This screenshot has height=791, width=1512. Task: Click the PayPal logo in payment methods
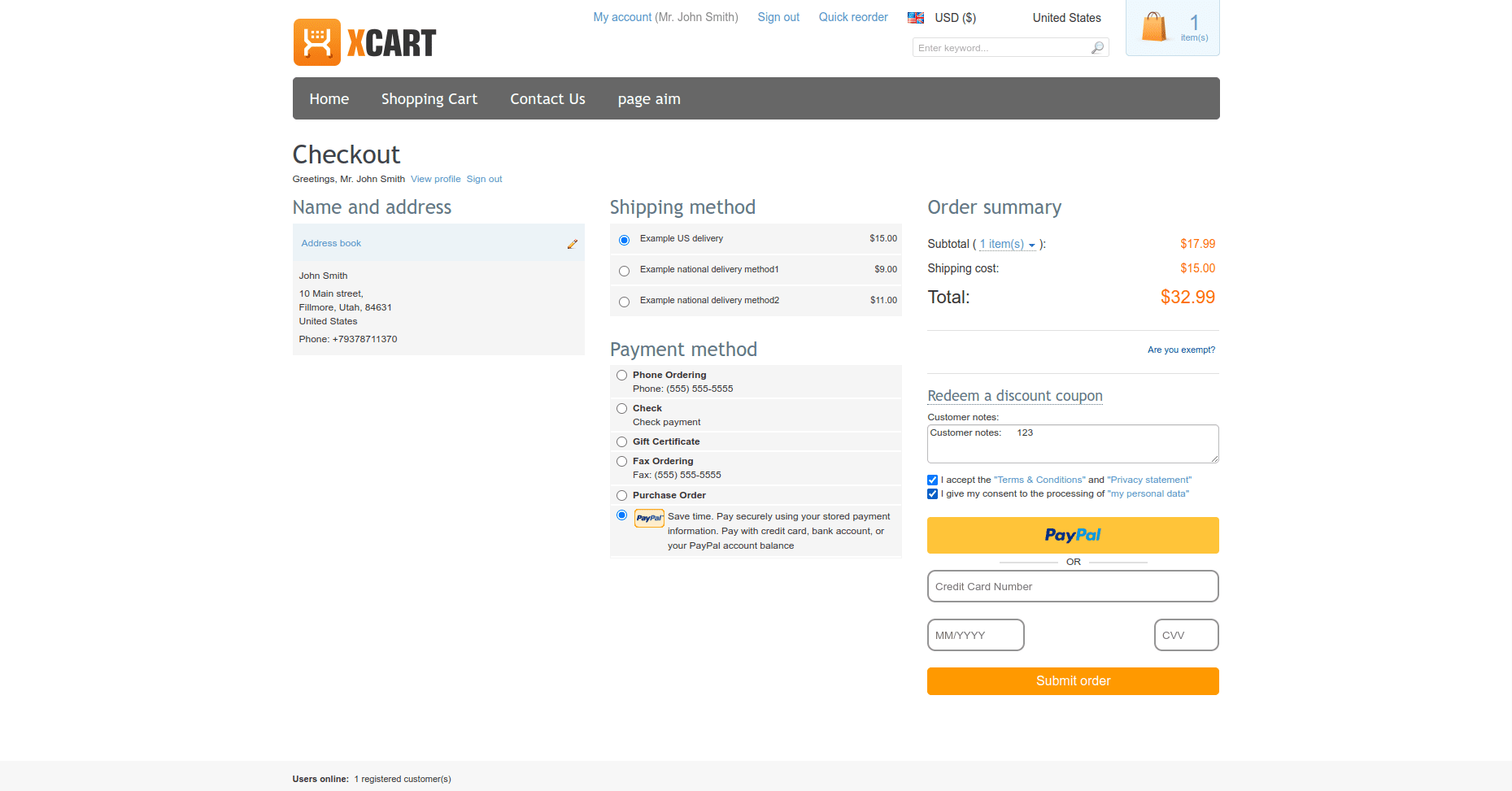(649, 517)
